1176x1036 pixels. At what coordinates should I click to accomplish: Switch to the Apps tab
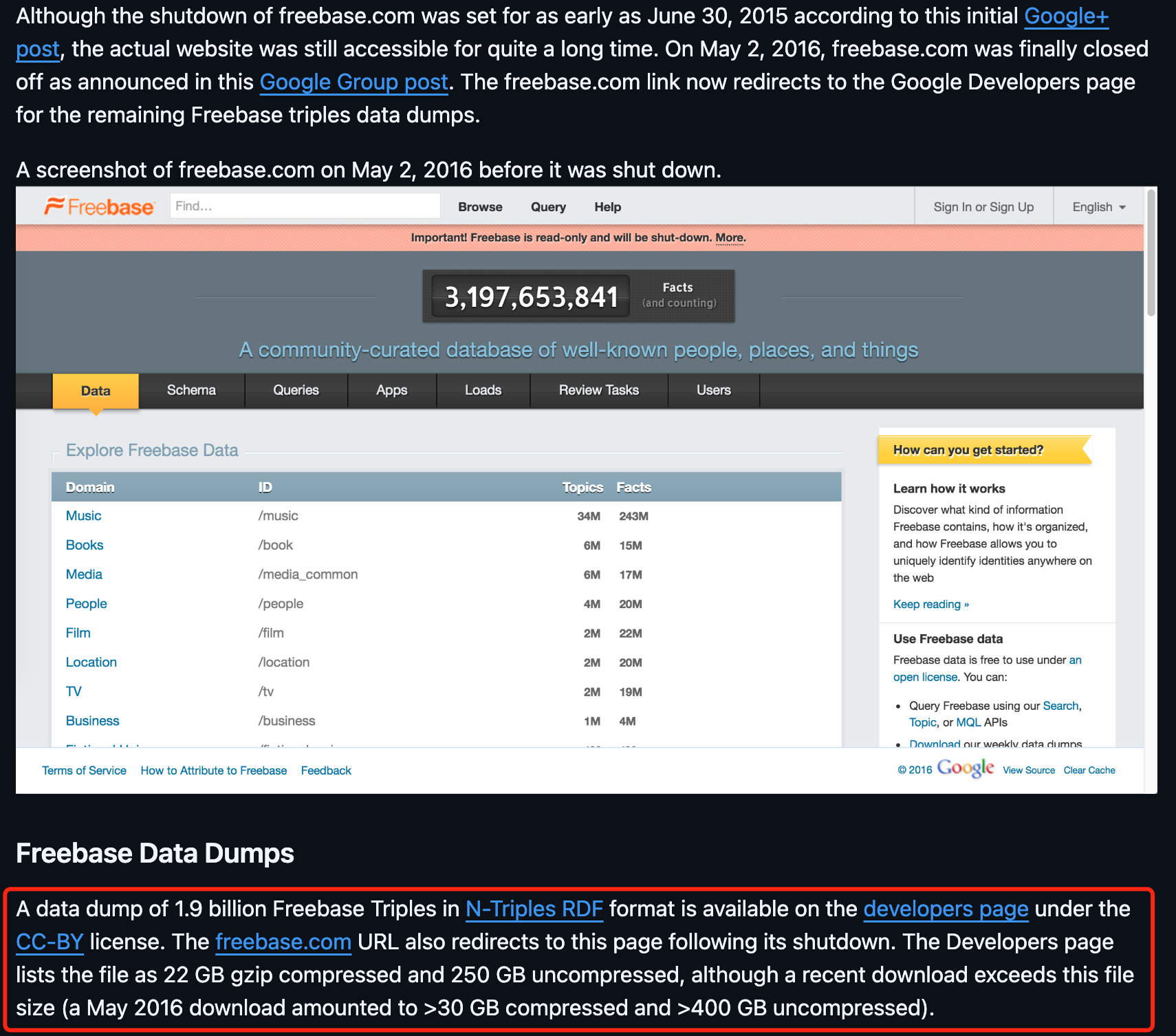click(391, 390)
